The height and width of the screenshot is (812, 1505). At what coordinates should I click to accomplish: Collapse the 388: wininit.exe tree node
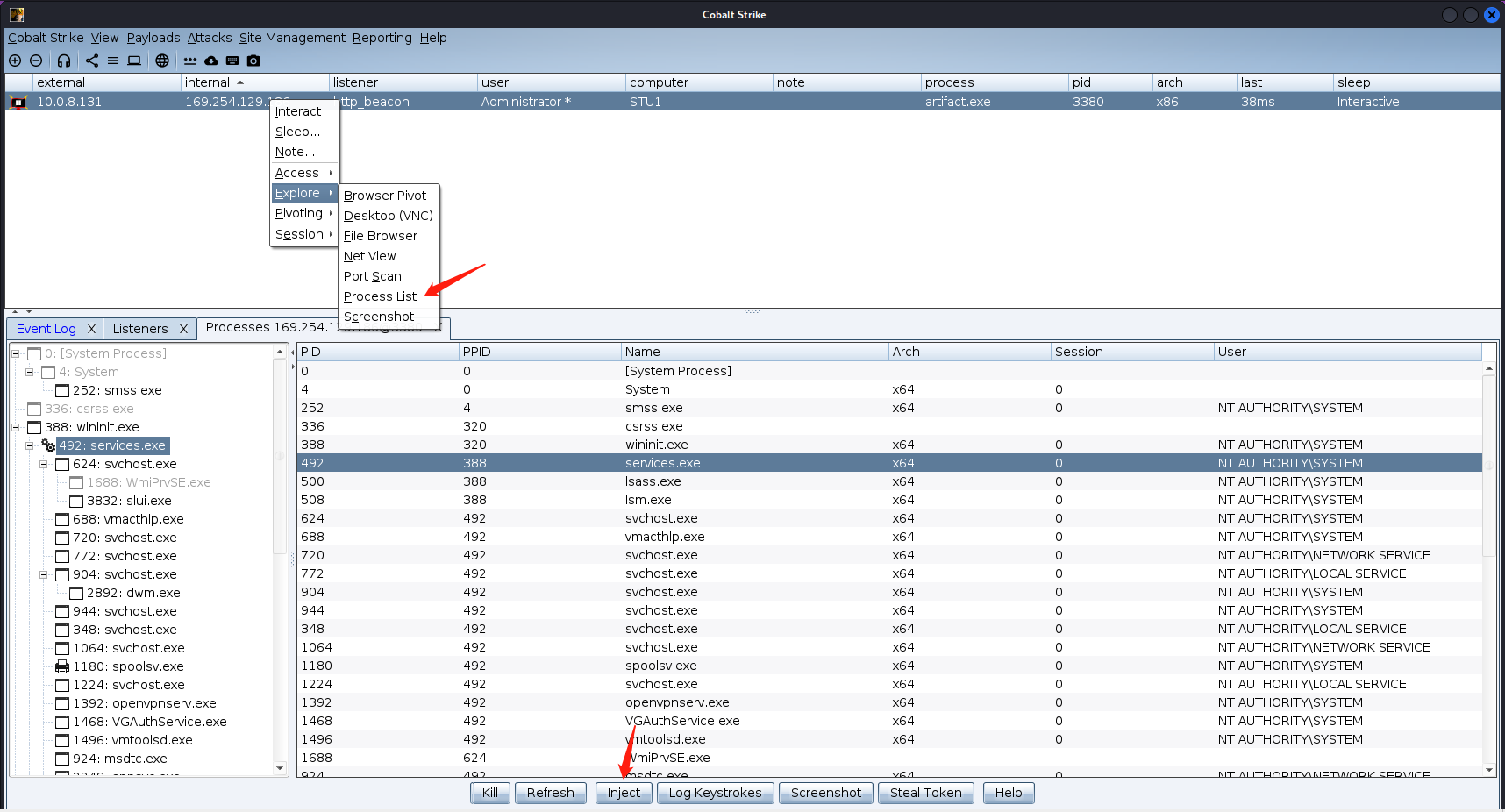[16, 427]
